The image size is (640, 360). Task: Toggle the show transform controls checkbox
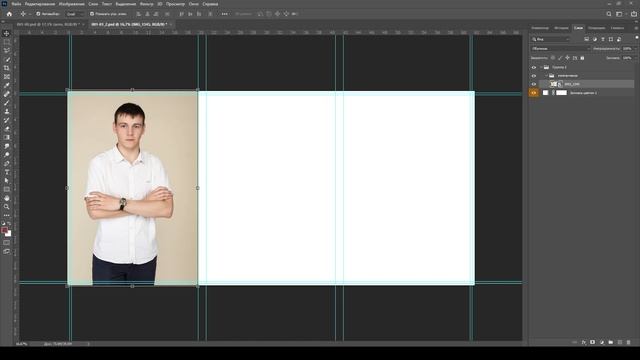[92, 14]
